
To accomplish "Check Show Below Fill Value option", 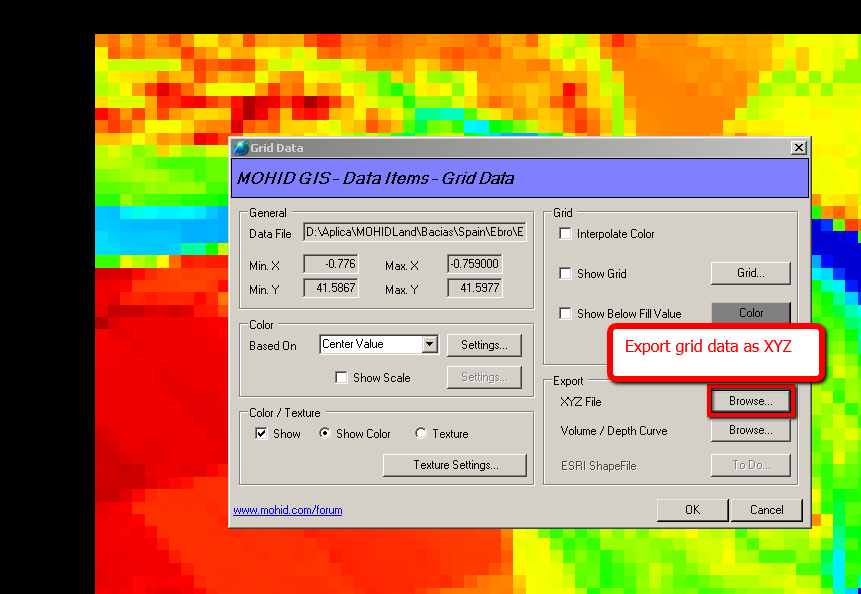I will (566, 314).
